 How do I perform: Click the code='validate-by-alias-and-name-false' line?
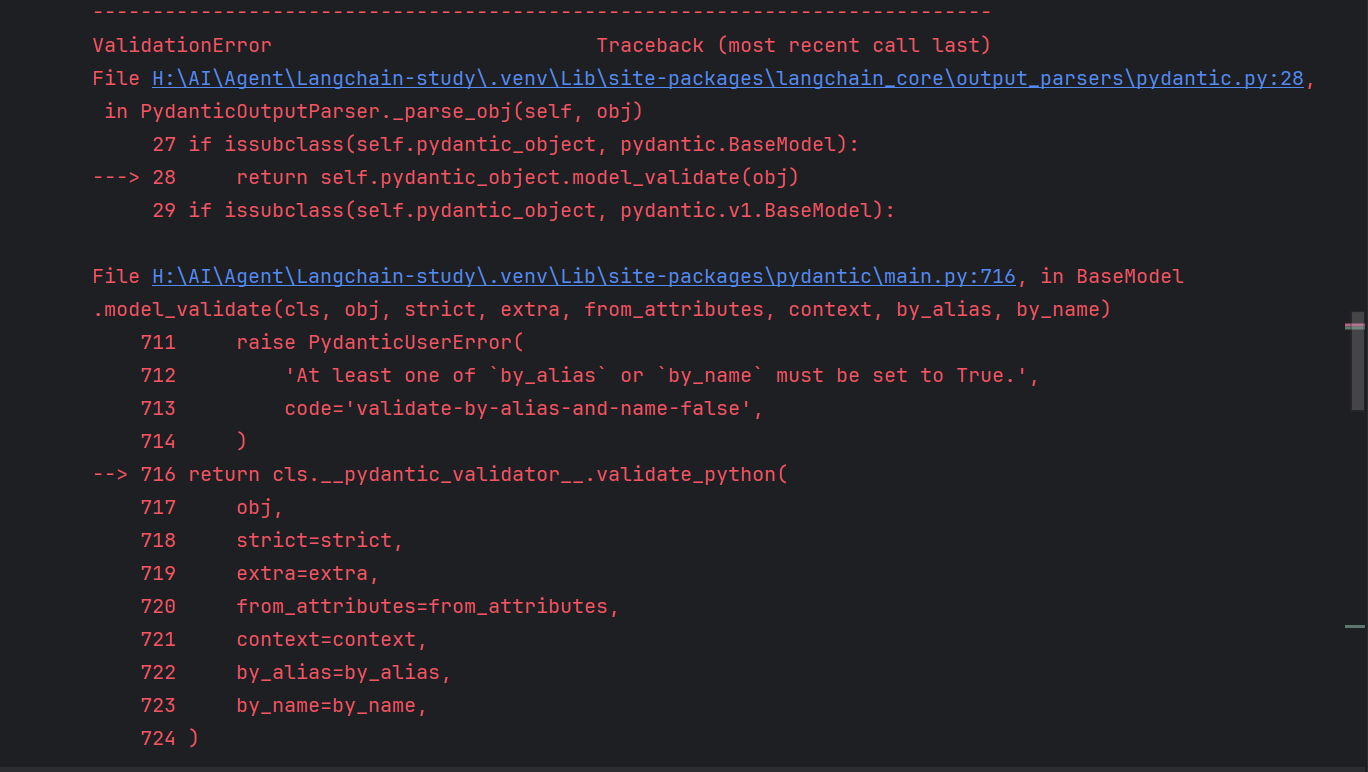[x=524, y=408]
